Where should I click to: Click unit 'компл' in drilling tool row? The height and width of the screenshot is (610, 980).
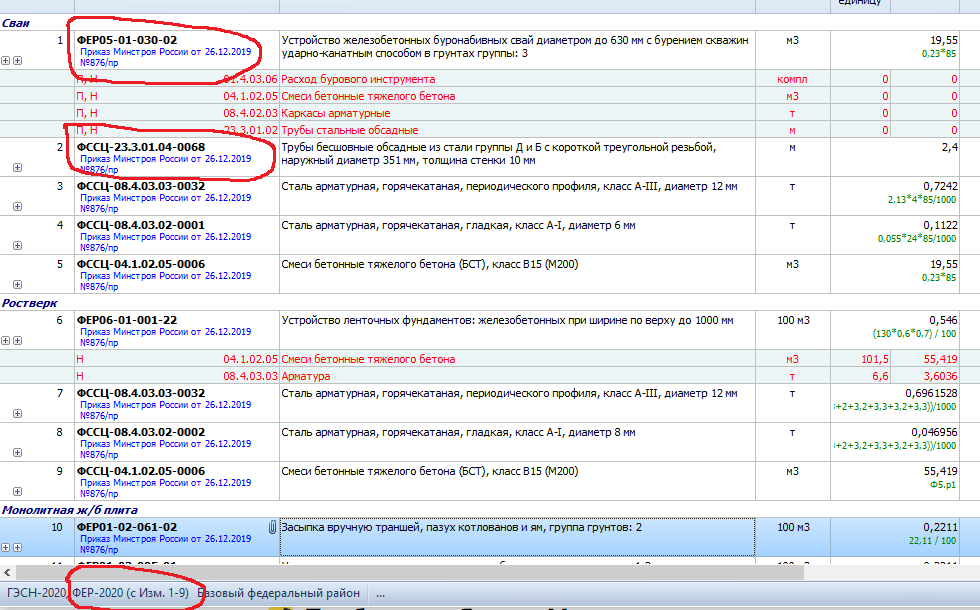click(x=792, y=79)
